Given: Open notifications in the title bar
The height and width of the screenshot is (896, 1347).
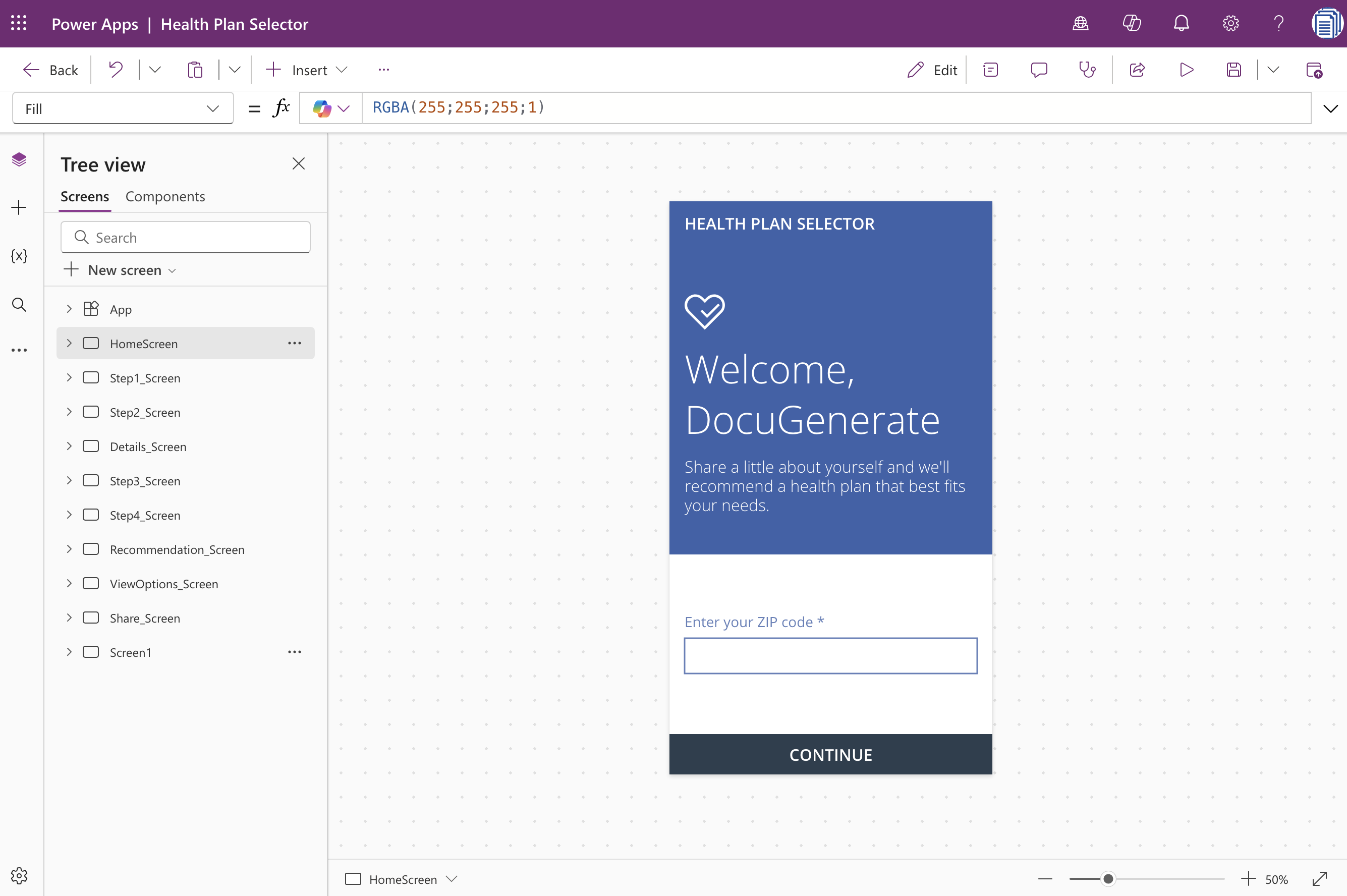Looking at the screenshot, I should (x=1180, y=23).
